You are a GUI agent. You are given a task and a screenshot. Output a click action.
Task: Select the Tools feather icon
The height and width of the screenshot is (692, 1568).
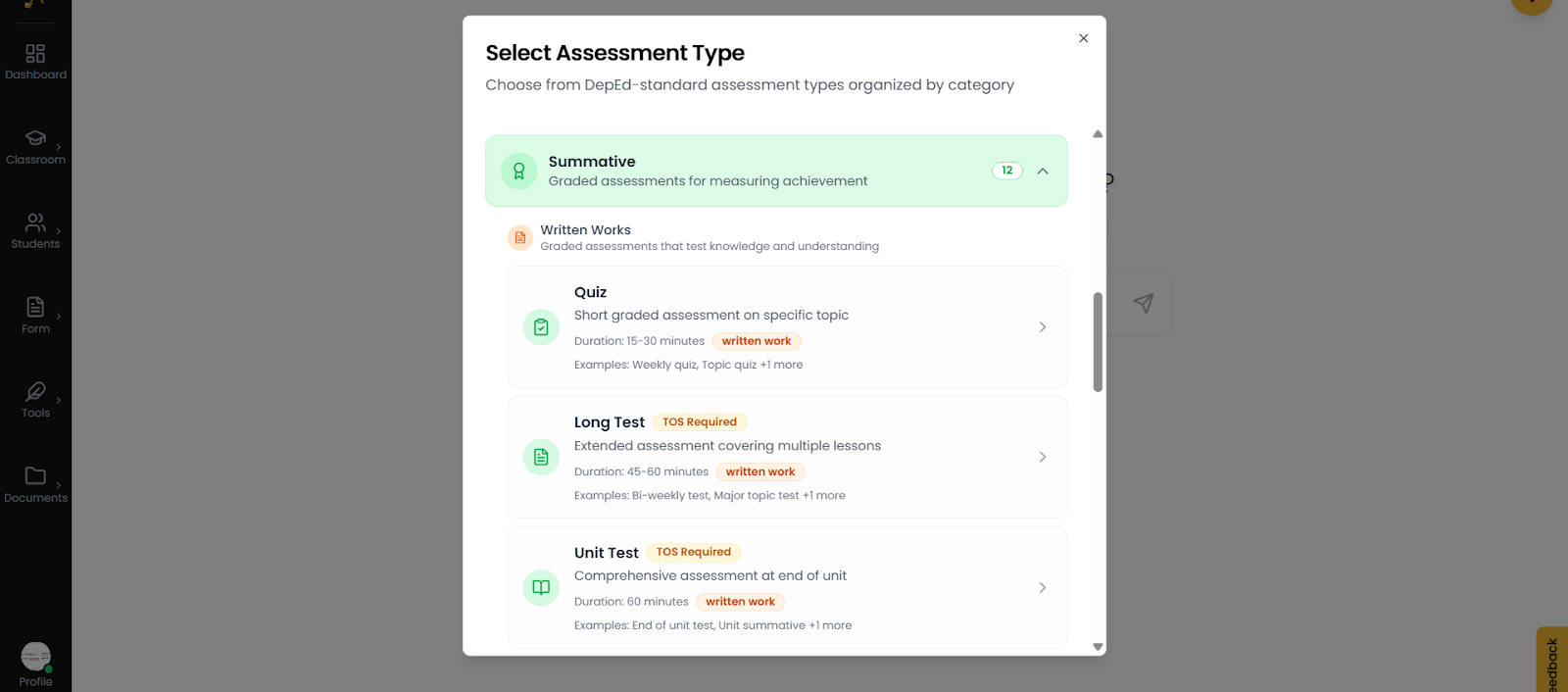pos(35,392)
